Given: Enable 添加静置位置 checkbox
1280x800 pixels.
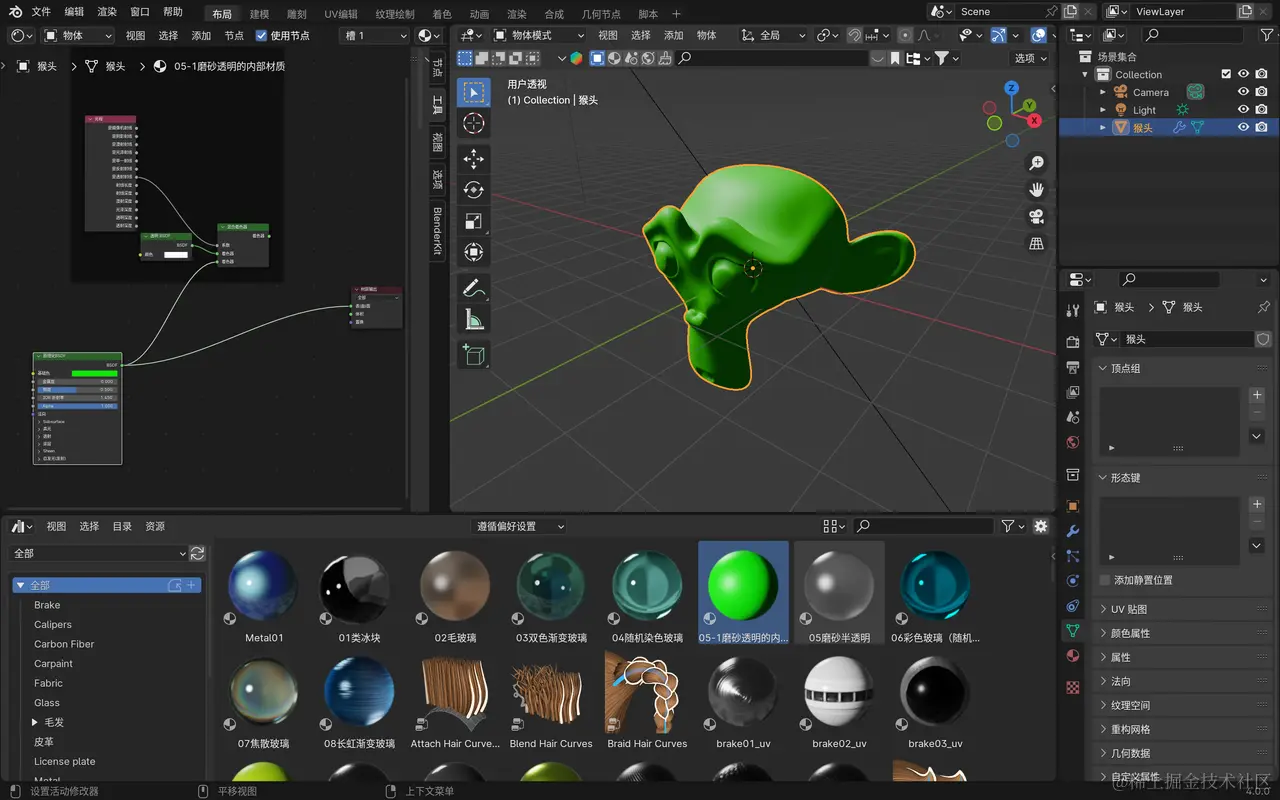Looking at the screenshot, I should point(1104,580).
